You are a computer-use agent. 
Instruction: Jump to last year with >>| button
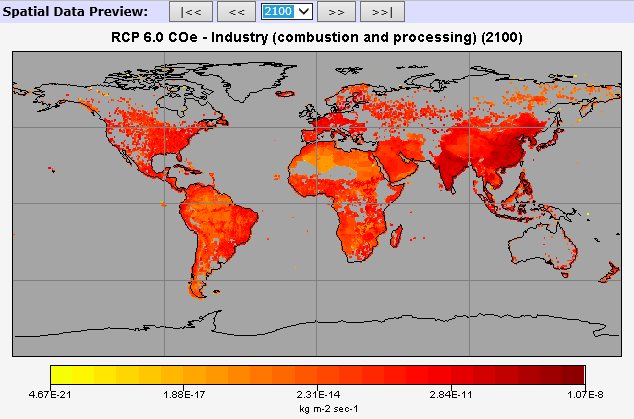pos(383,12)
